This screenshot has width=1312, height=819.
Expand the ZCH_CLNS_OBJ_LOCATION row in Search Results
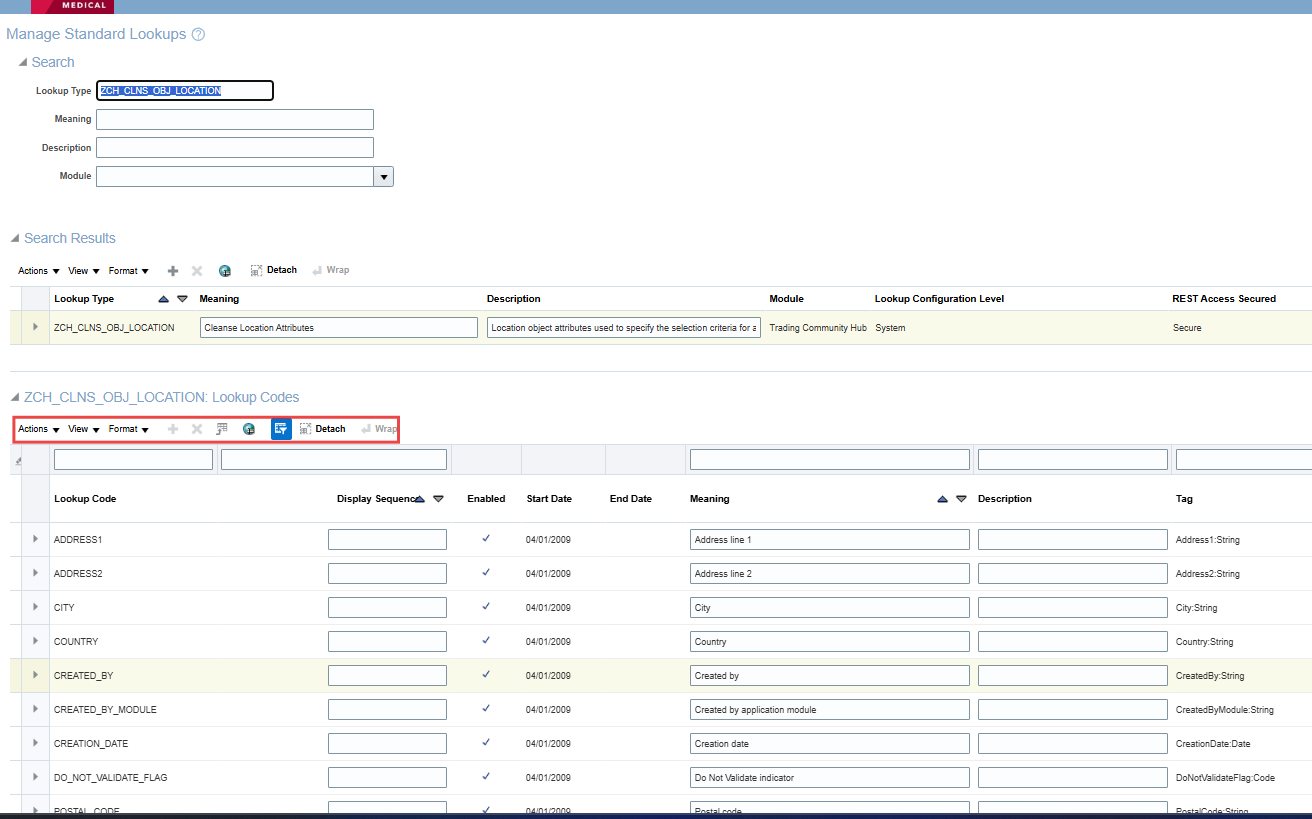36,327
